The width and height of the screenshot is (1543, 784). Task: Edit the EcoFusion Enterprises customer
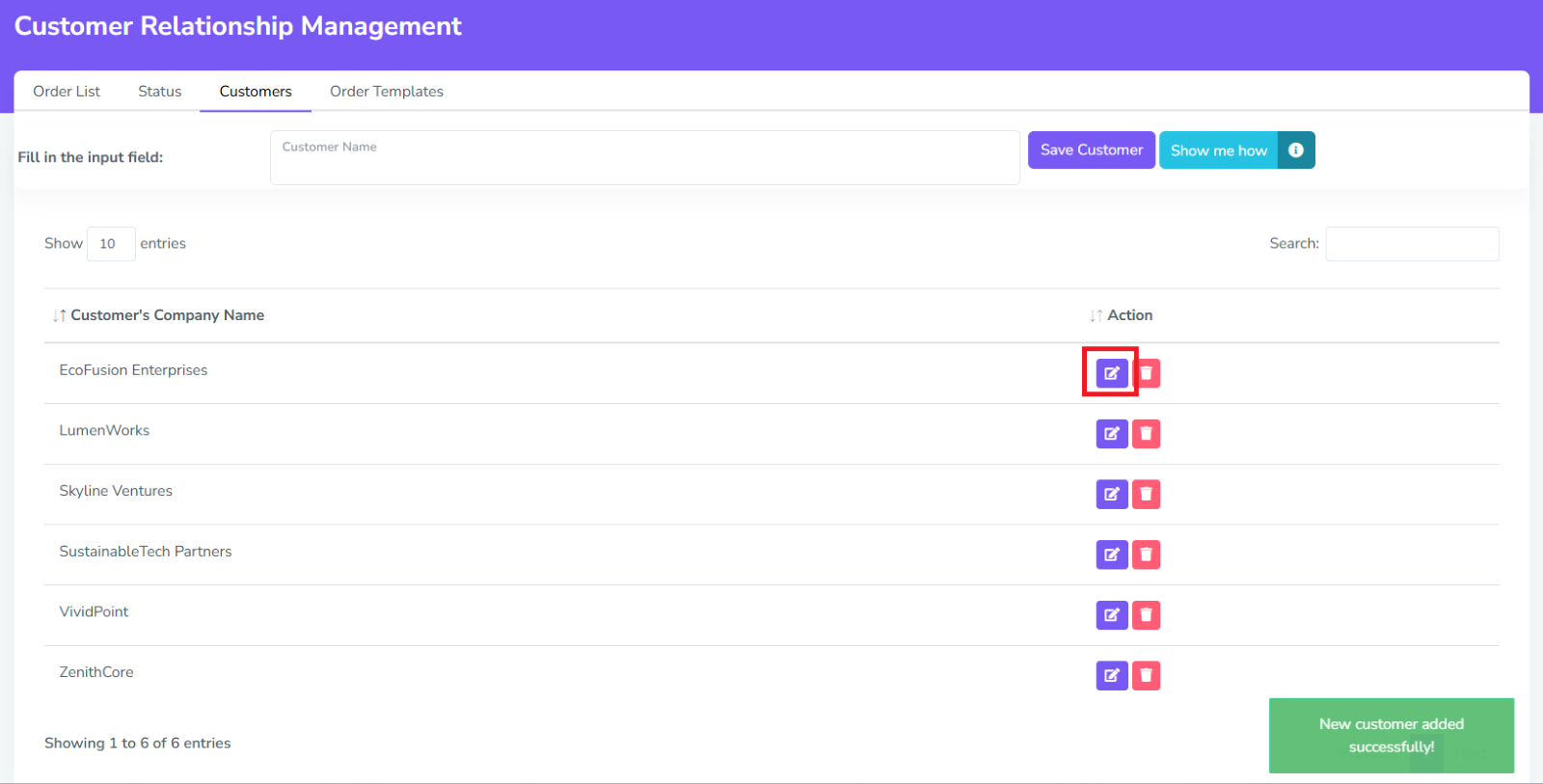coord(1111,373)
